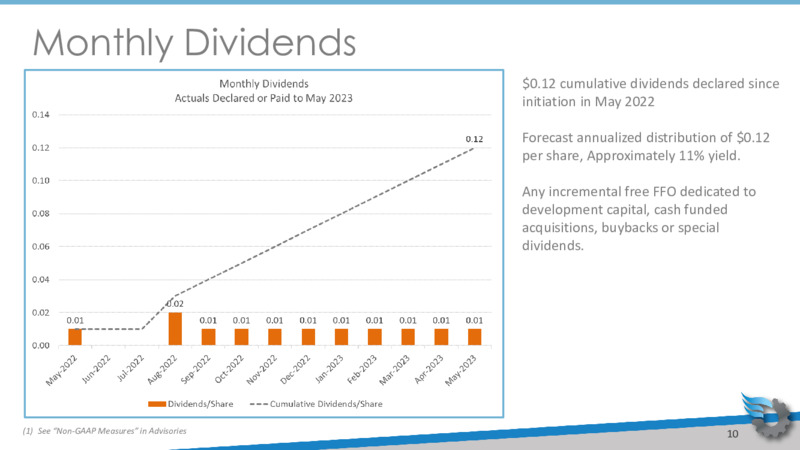Click the Sep-2022 orange bar

(x=208, y=337)
